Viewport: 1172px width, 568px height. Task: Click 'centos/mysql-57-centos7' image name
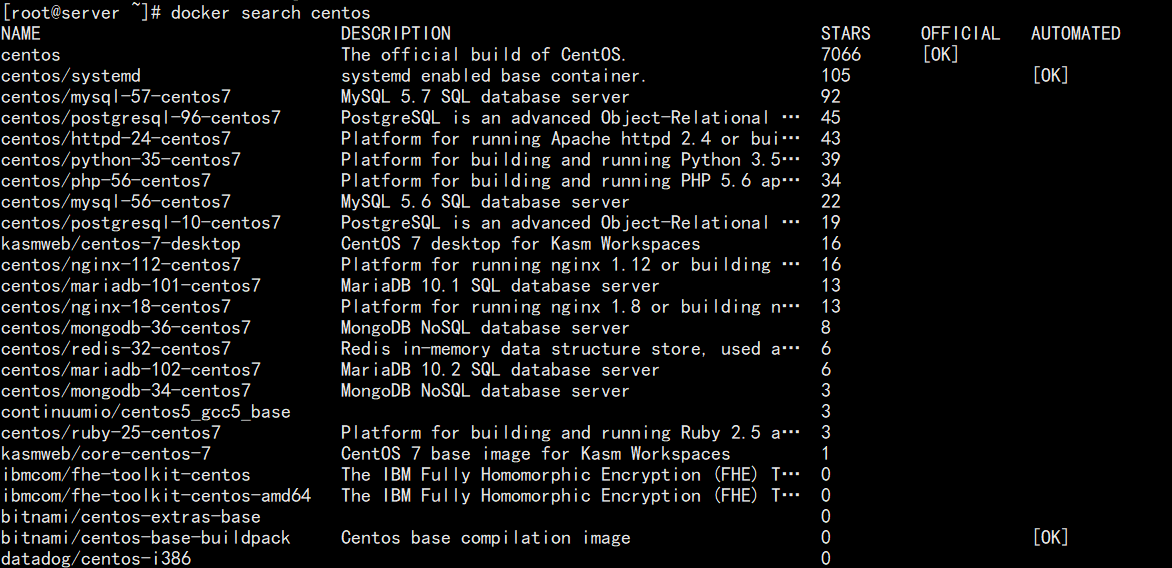(x=116, y=97)
